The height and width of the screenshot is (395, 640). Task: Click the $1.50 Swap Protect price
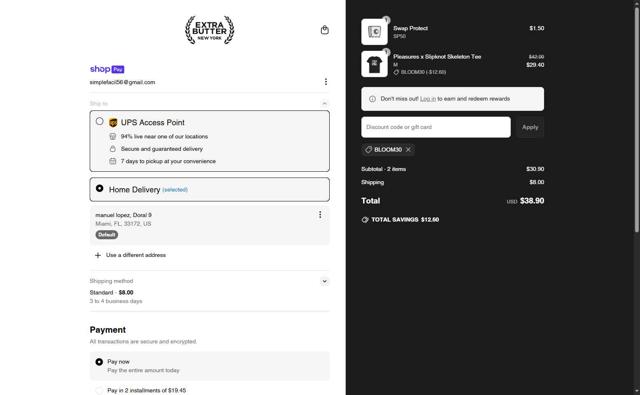[x=537, y=28]
